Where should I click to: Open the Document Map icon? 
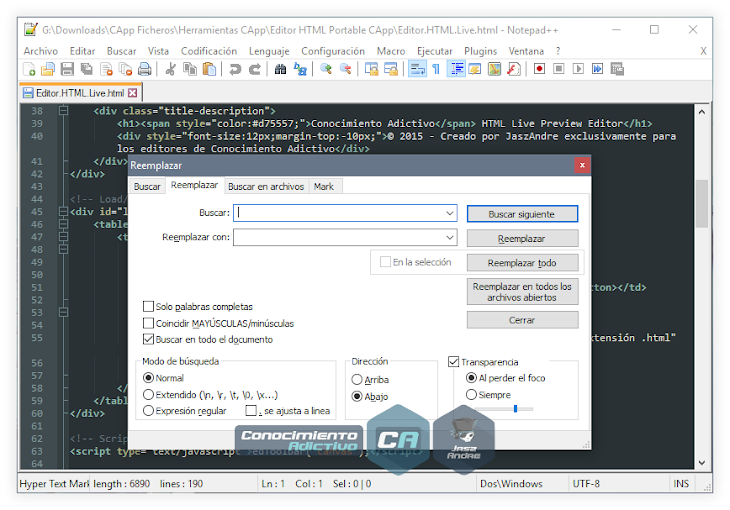coord(494,69)
